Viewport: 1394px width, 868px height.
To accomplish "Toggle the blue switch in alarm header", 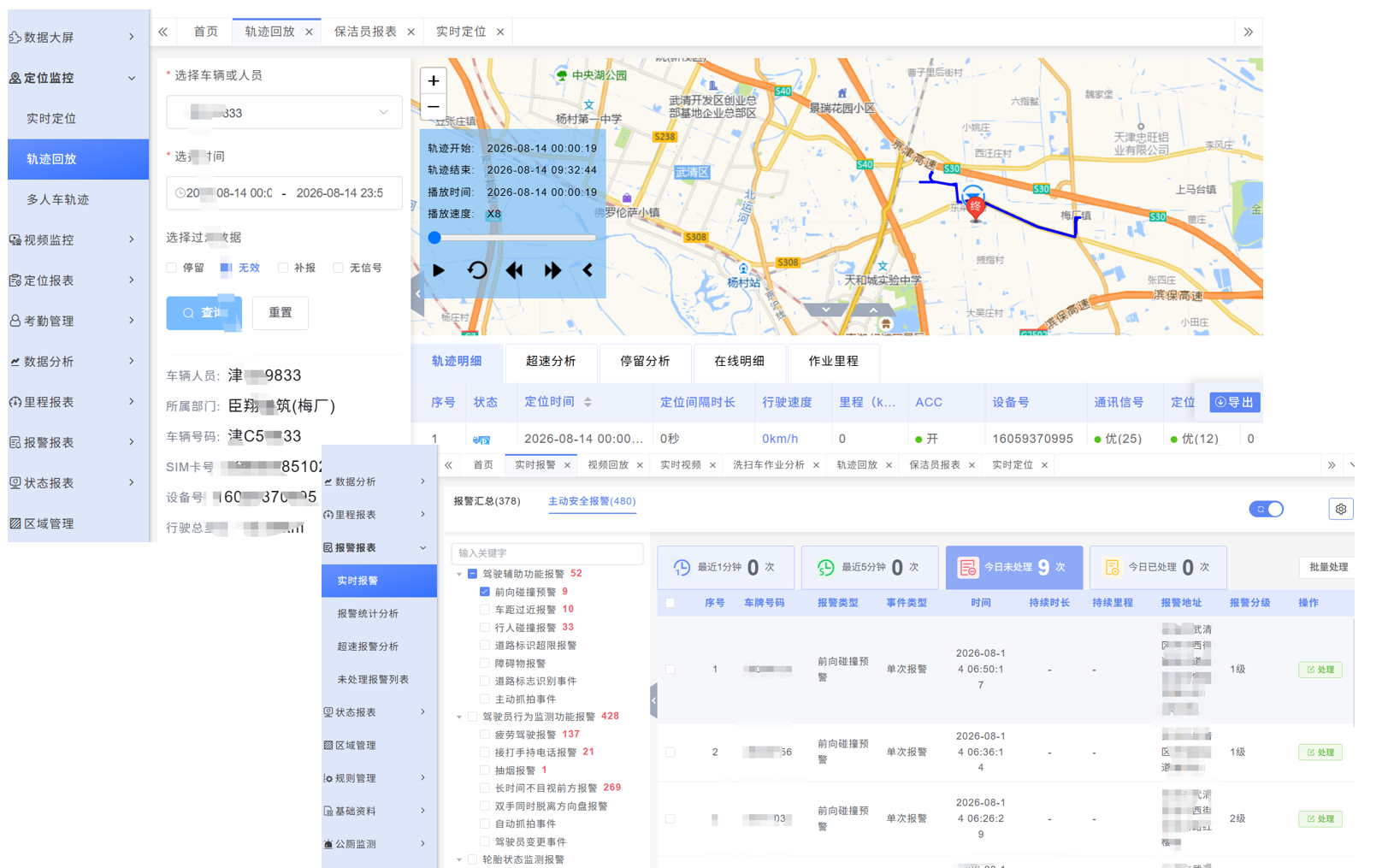I will click(x=1267, y=509).
